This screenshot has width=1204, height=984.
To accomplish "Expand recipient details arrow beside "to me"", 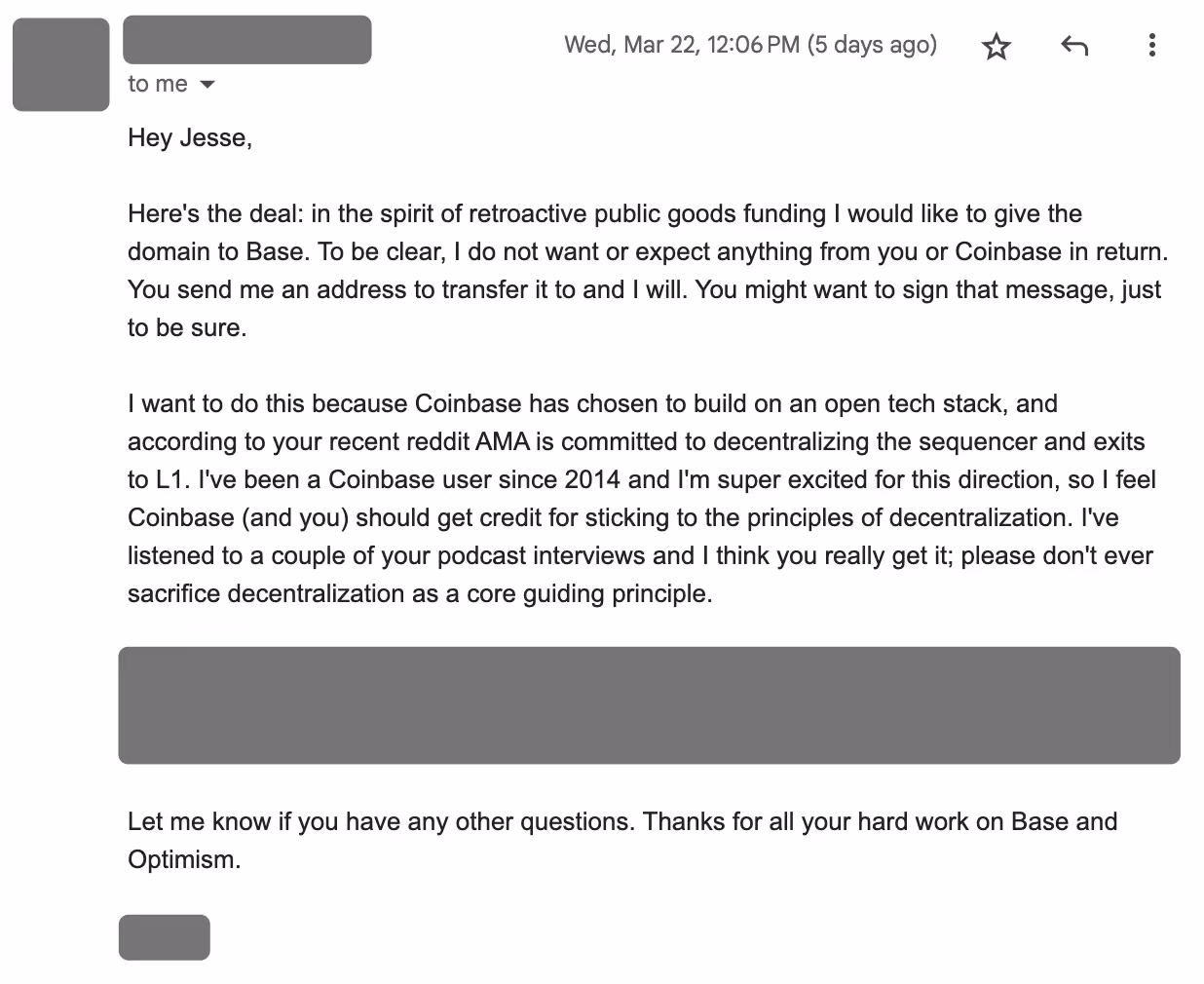I will tap(207, 85).
